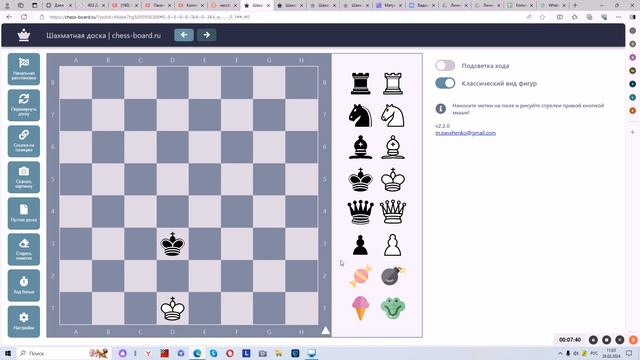Open a new browser tab
The height and width of the screenshot is (360, 640).
[575, 5]
